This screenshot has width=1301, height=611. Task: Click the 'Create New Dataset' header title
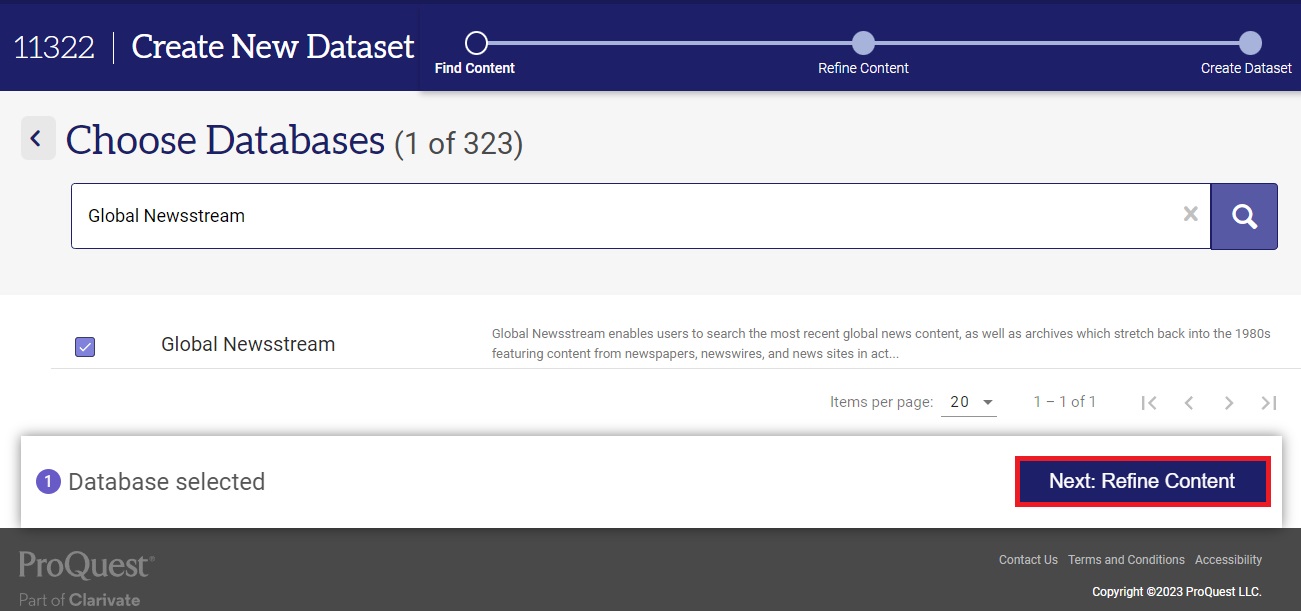tap(273, 46)
